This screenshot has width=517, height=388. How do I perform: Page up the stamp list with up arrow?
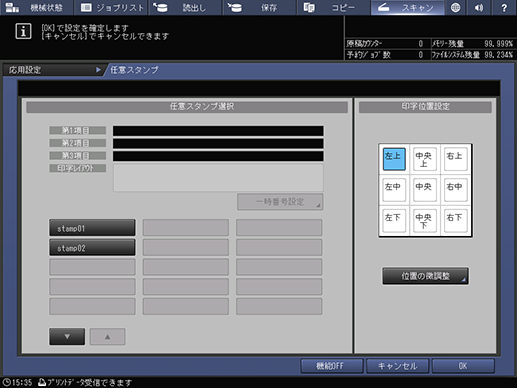pyautogui.click(x=108, y=337)
